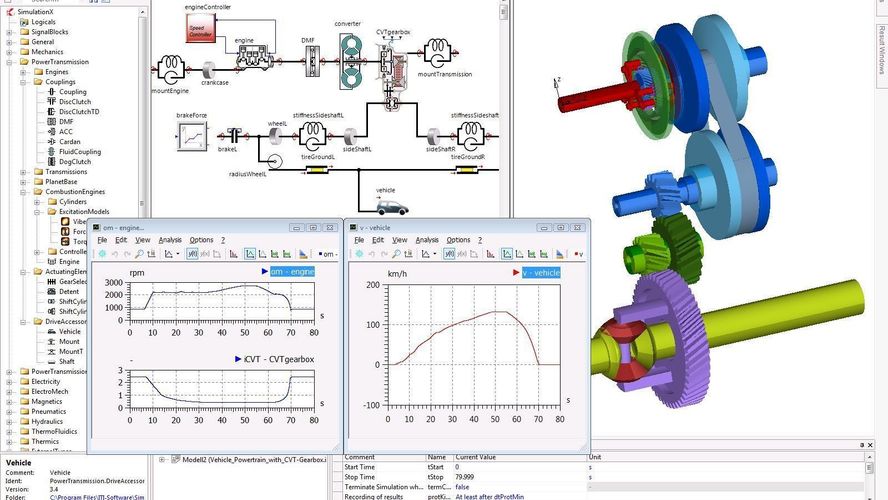Click the zoom magnifier in v - vehicle window
The width and height of the screenshot is (888, 500).
click(x=396, y=254)
